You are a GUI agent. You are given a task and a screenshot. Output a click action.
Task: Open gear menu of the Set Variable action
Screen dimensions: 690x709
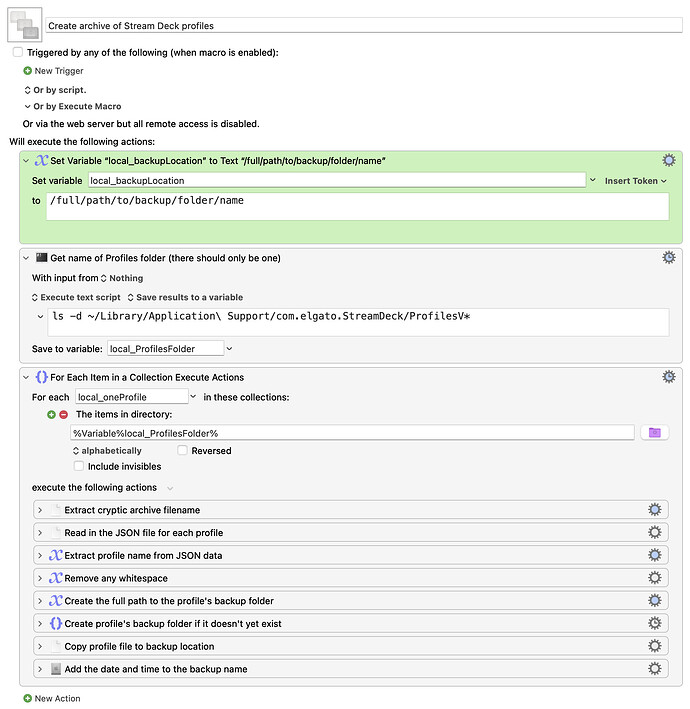[x=669, y=160]
